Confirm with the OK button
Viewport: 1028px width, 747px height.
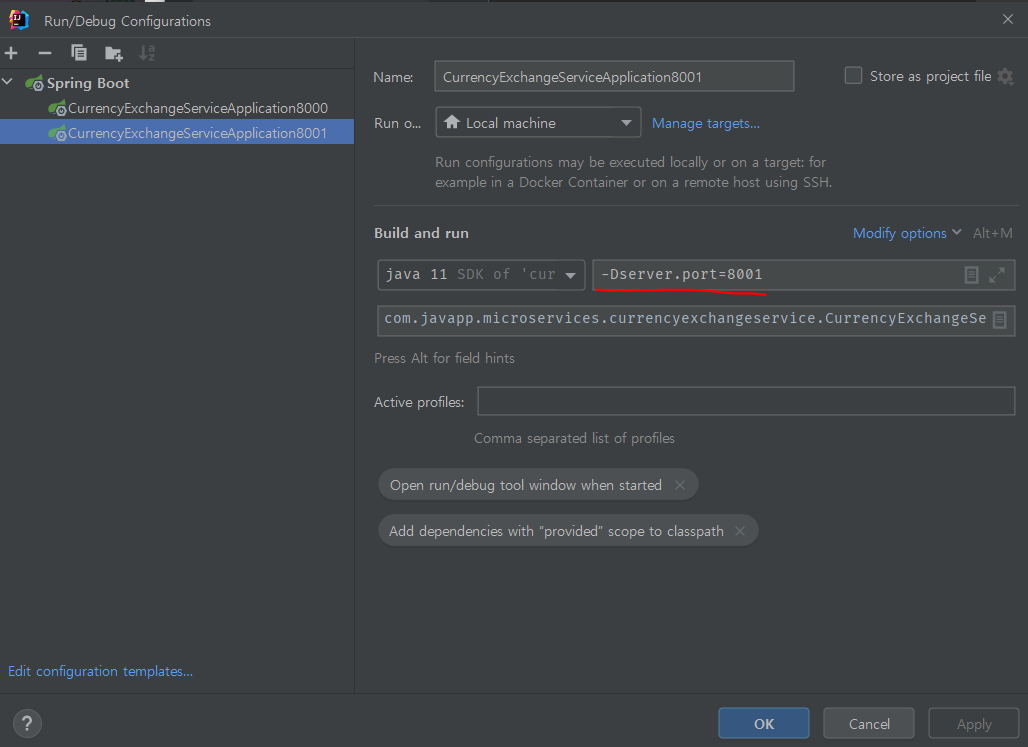pos(764,723)
